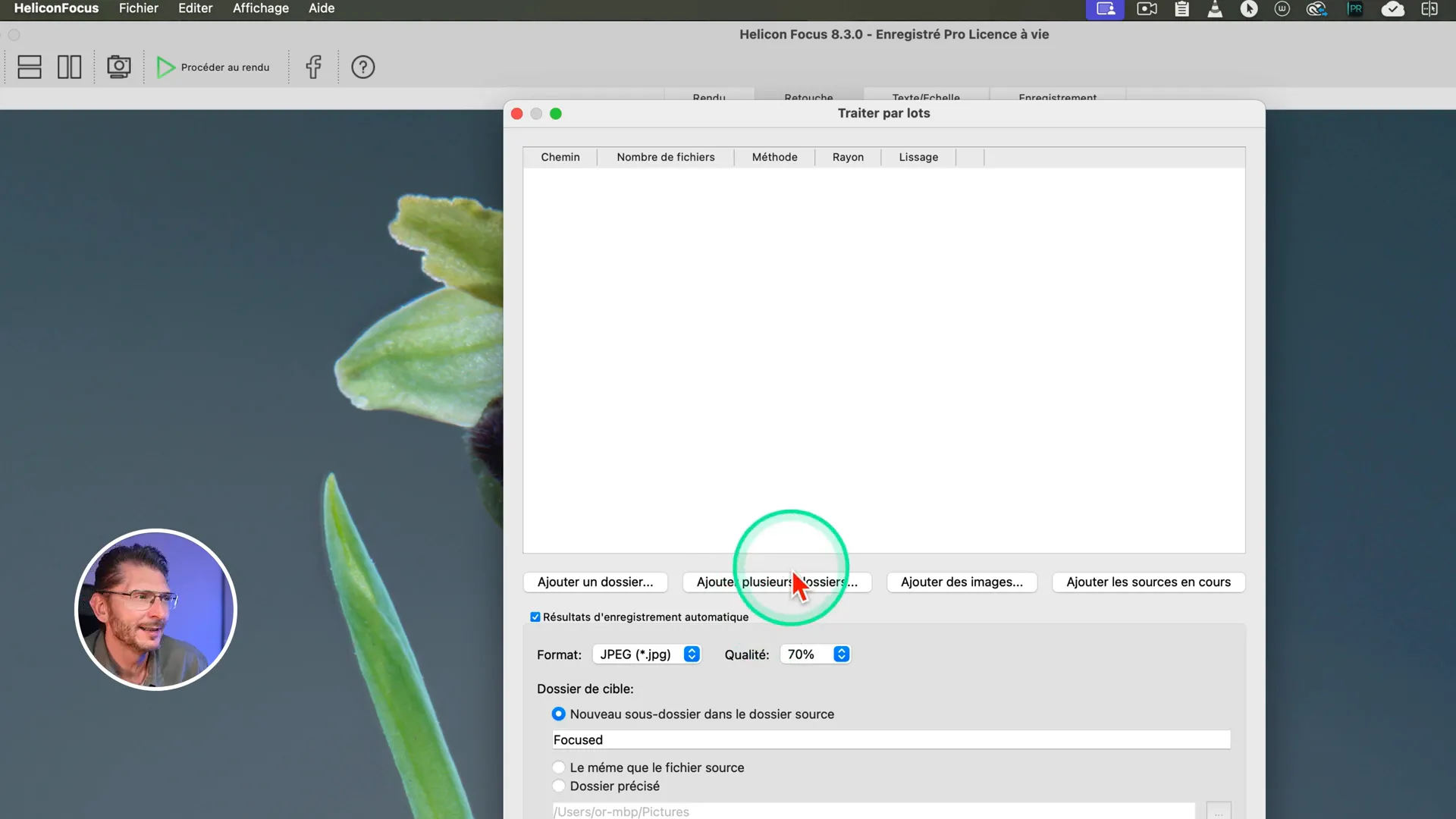The height and width of the screenshot is (819, 1456).
Task: Open the screen sharing menu bar icon
Action: 1105,9
